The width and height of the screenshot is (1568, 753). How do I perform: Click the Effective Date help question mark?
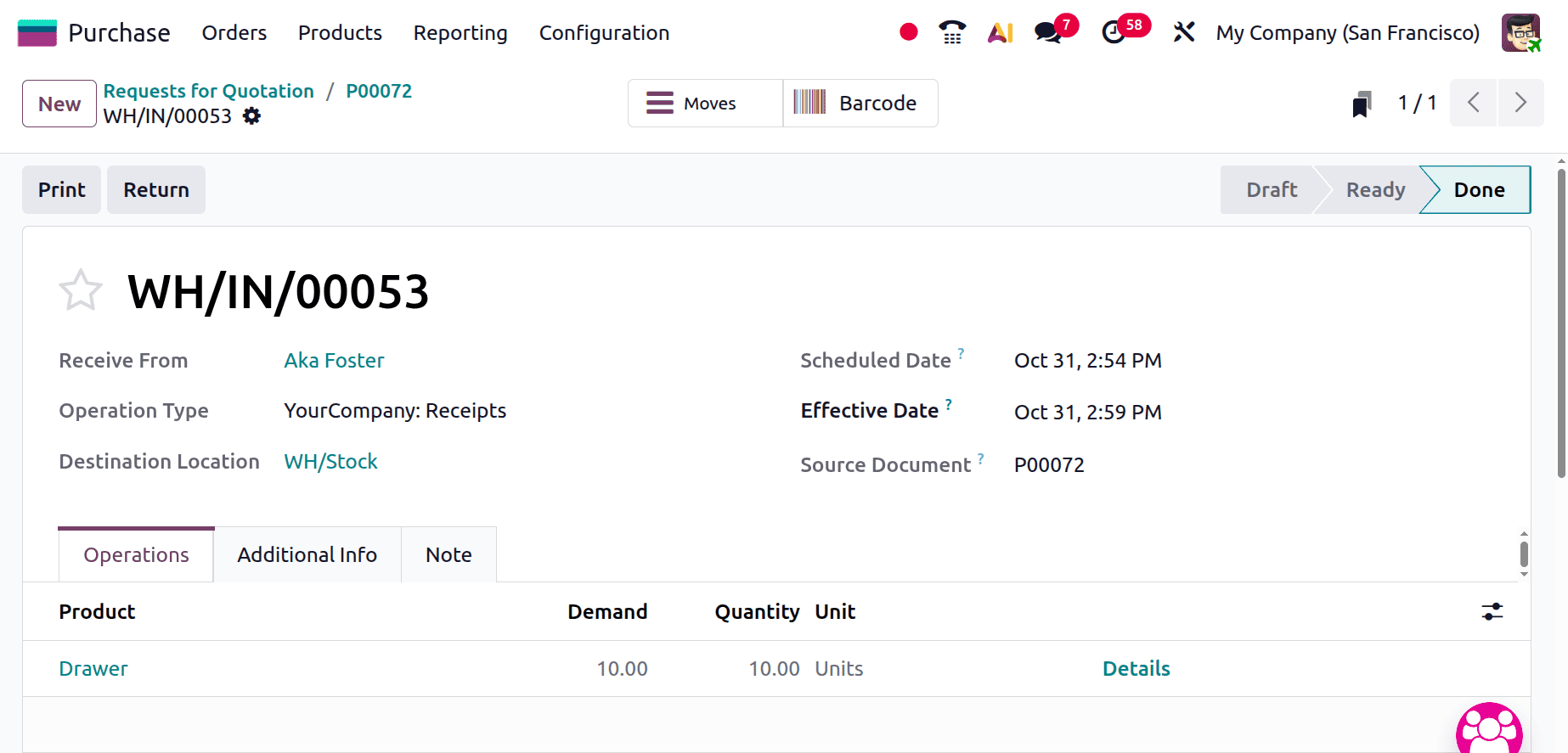[949, 403]
